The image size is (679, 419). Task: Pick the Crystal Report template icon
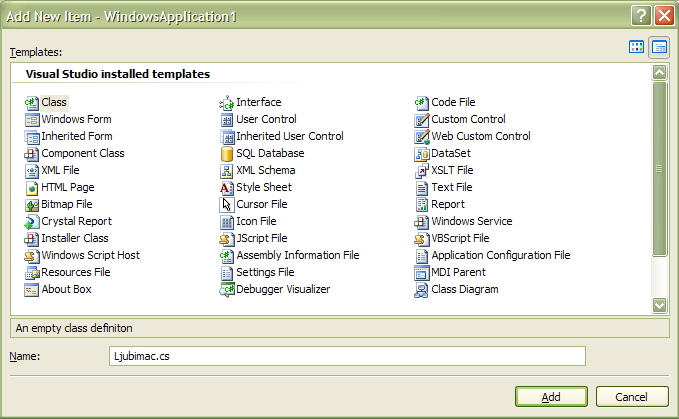point(31,222)
